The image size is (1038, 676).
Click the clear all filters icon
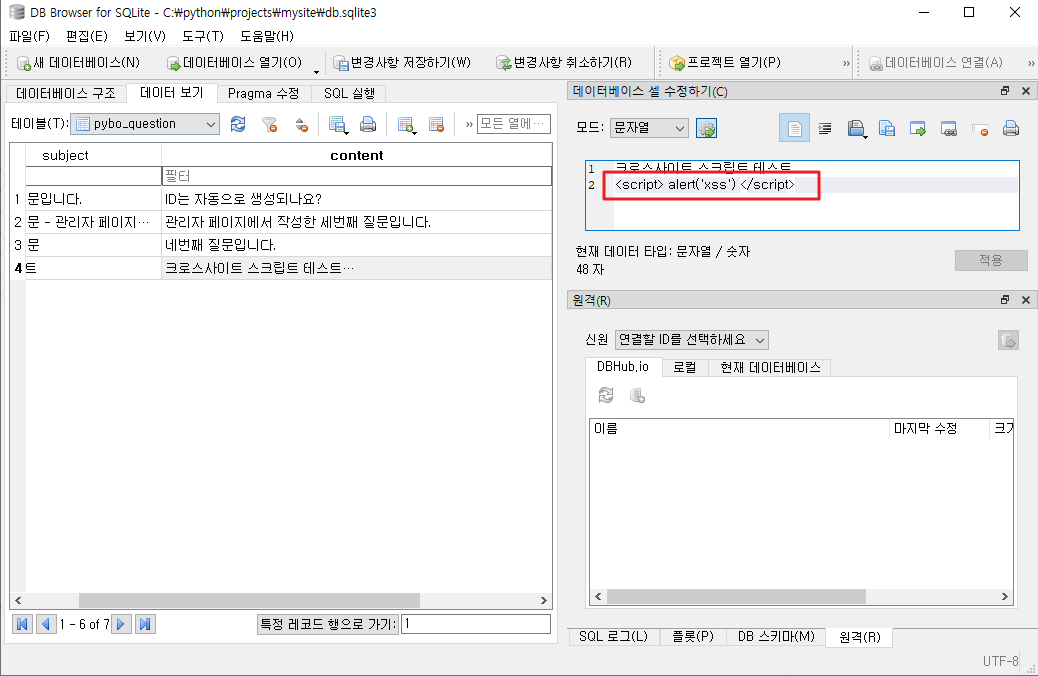[x=269, y=124]
